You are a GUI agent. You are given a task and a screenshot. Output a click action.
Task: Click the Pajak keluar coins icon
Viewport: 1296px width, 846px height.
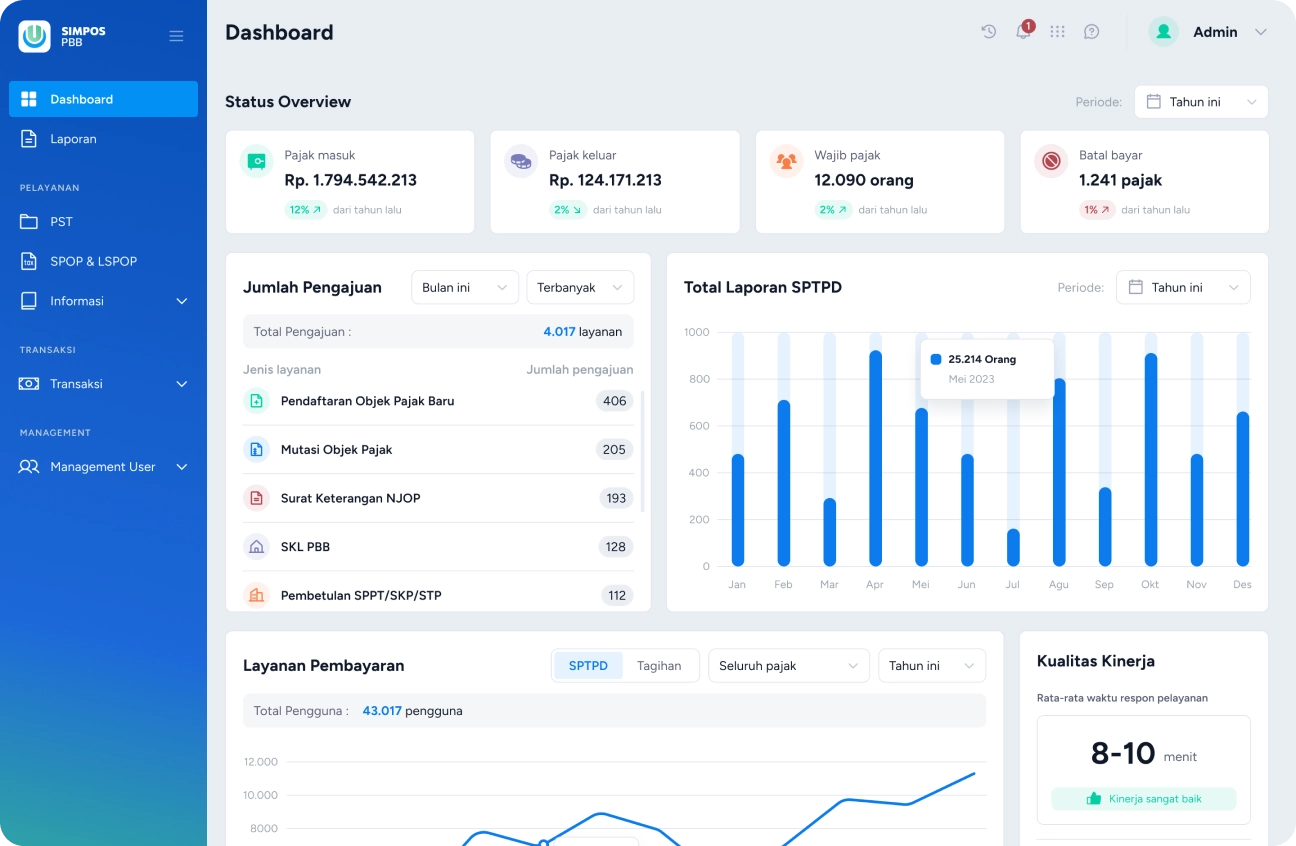[x=521, y=161]
